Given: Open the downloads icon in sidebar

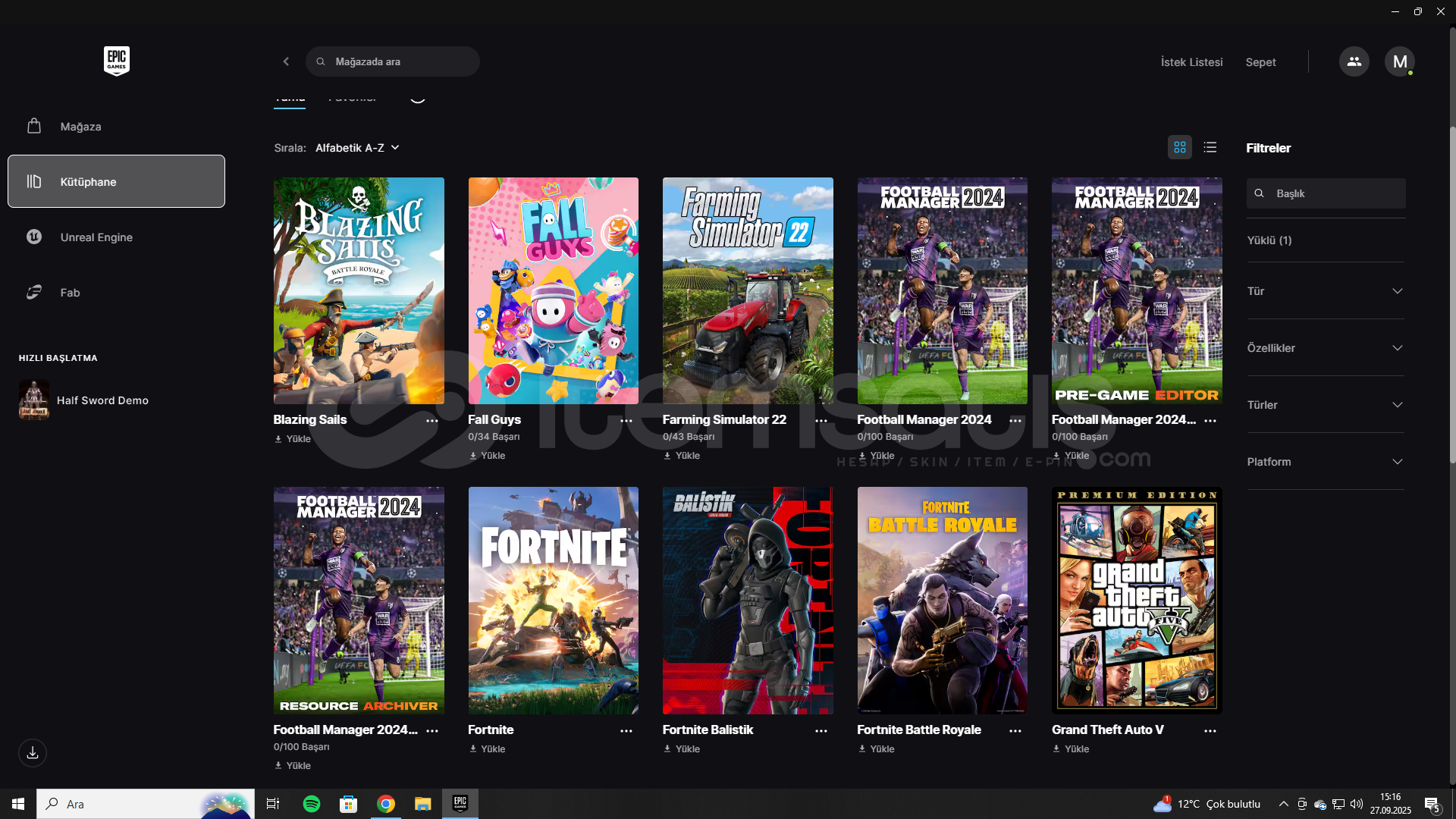Looking at the screenshot, I should [33, 752].
